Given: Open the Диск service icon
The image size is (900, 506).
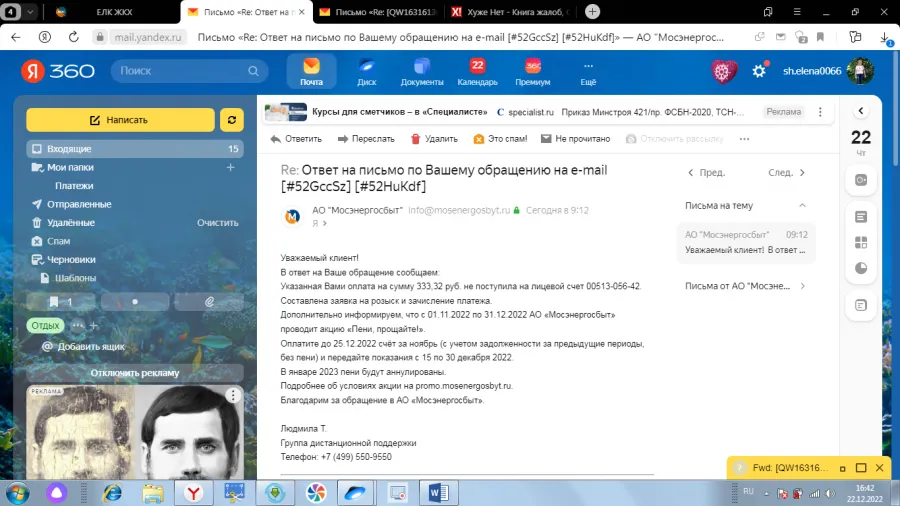Looking at the screenshot, I should point(366,72).
